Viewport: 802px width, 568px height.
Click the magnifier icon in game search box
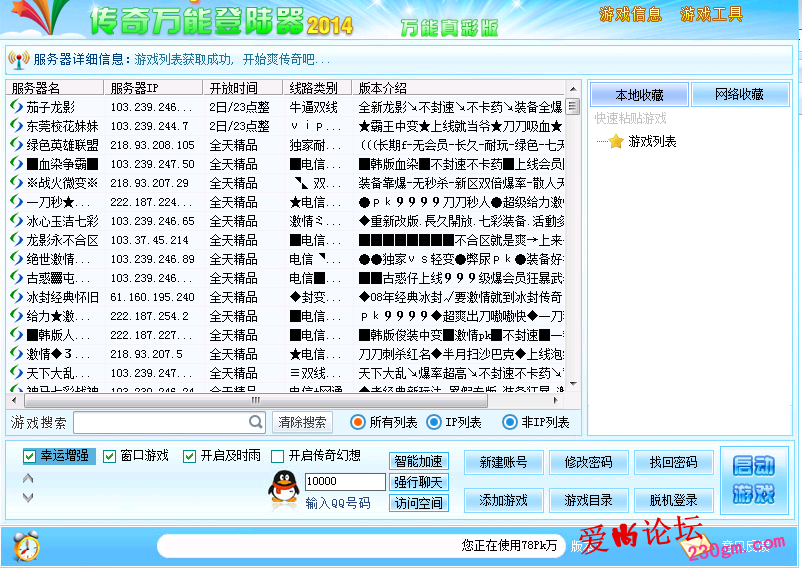[256, 422]
